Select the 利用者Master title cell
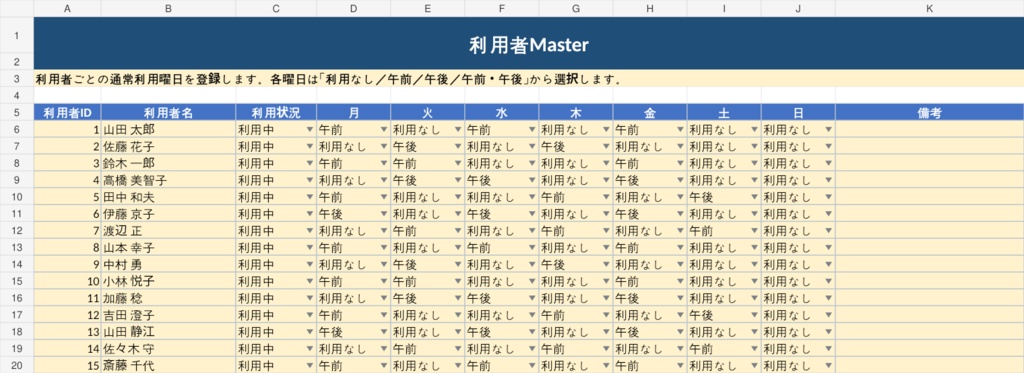The image size is (1024, 373). 528,43
